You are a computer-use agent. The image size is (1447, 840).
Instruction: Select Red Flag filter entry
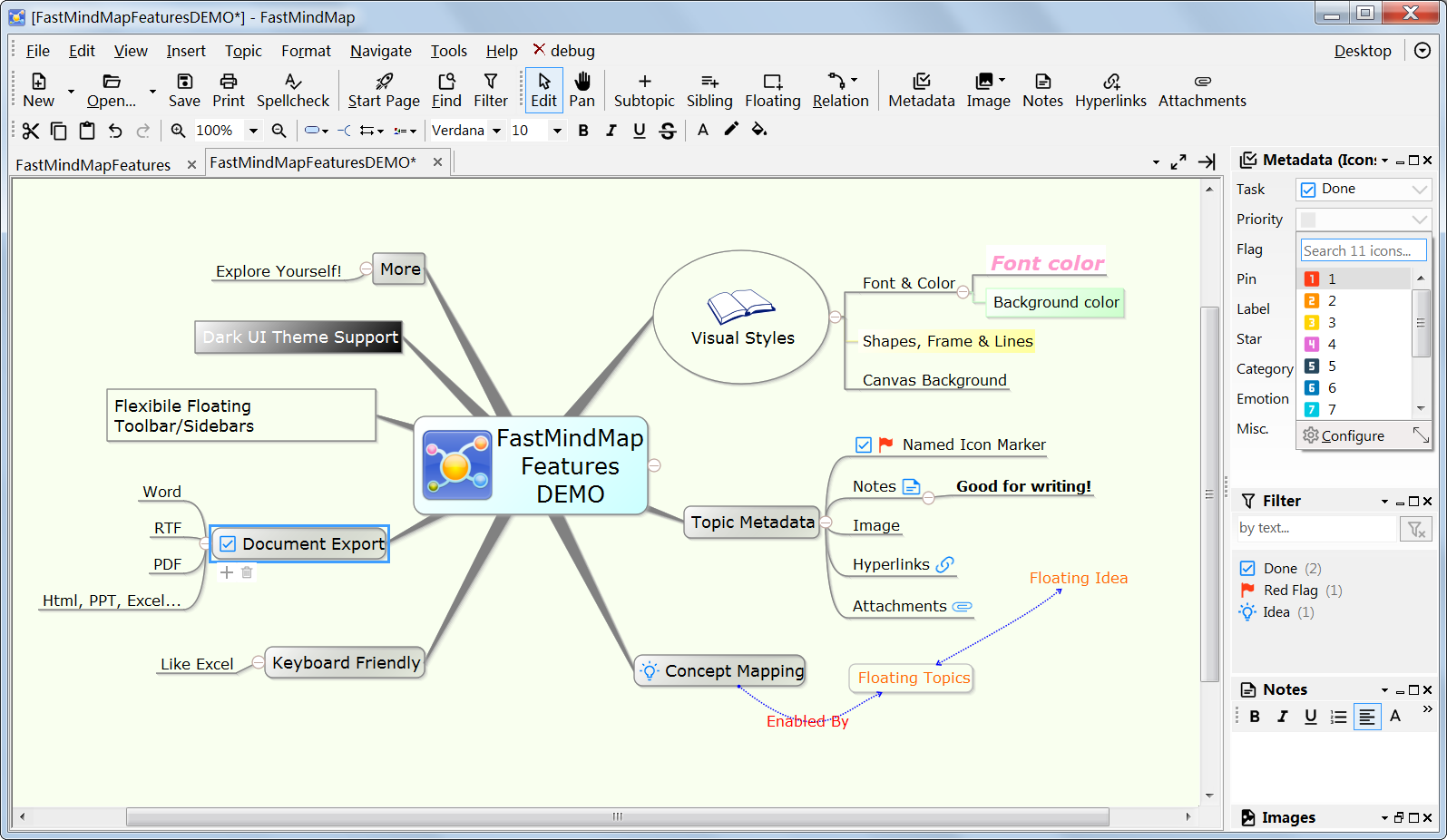coord(1291,591)
